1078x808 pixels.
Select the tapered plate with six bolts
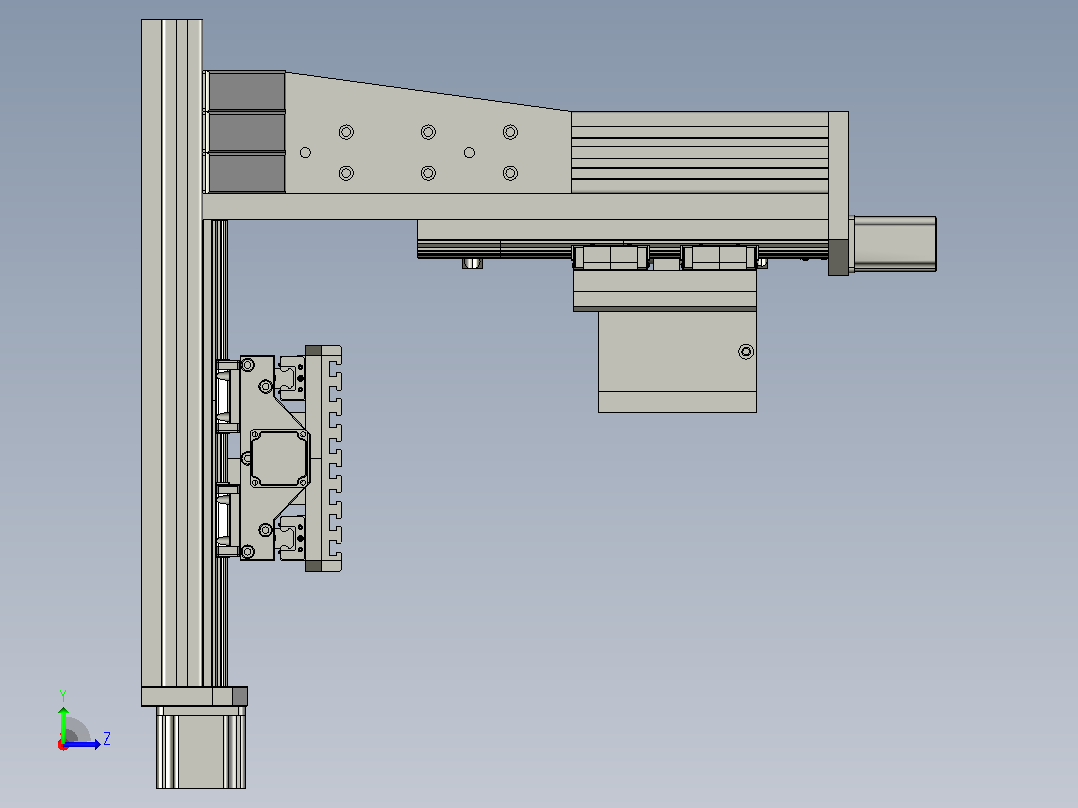click(428, 133)
